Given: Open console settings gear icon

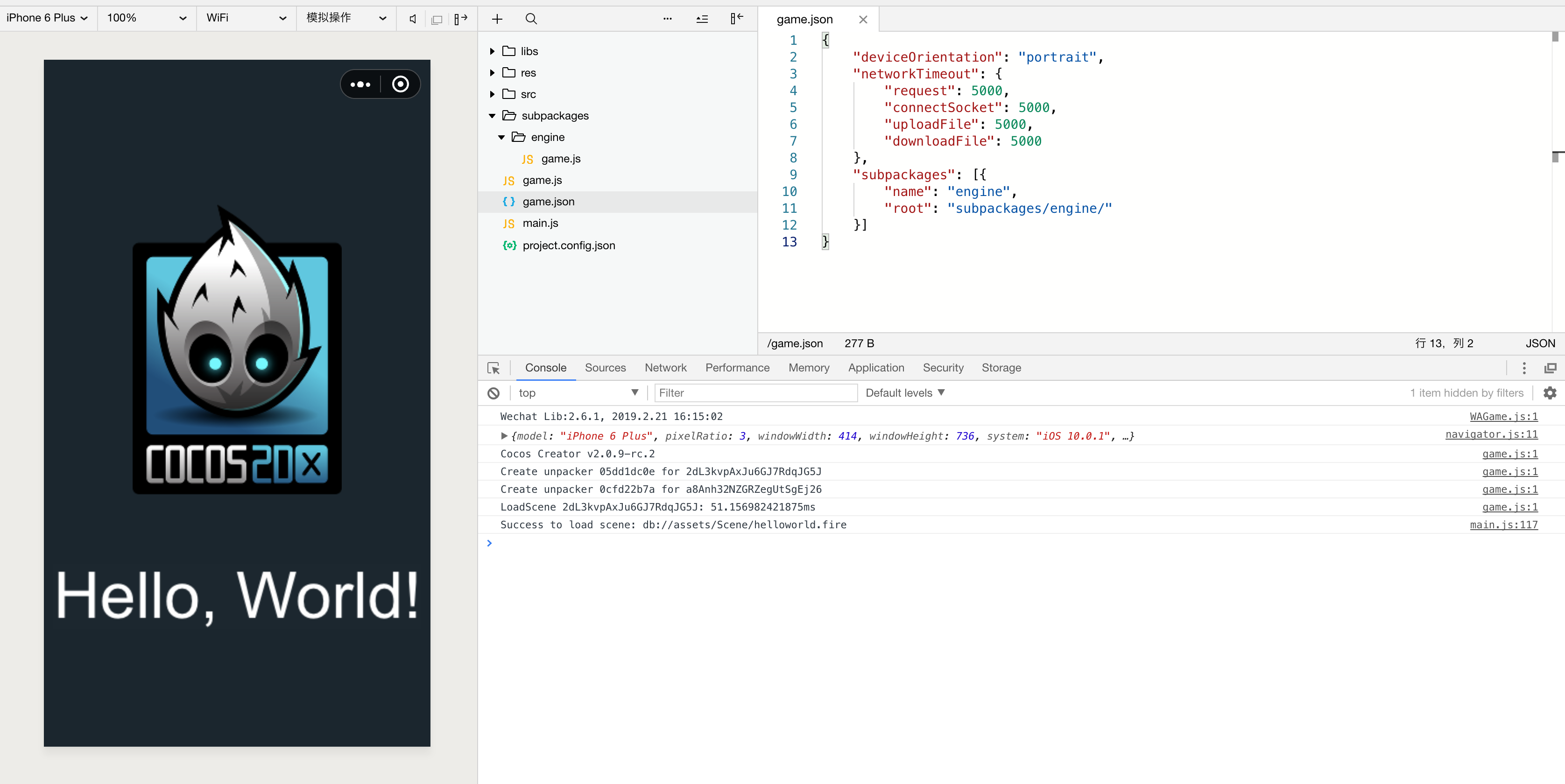Looking at the screenshot, I should pyautogui.click(x=1550, y=393).
